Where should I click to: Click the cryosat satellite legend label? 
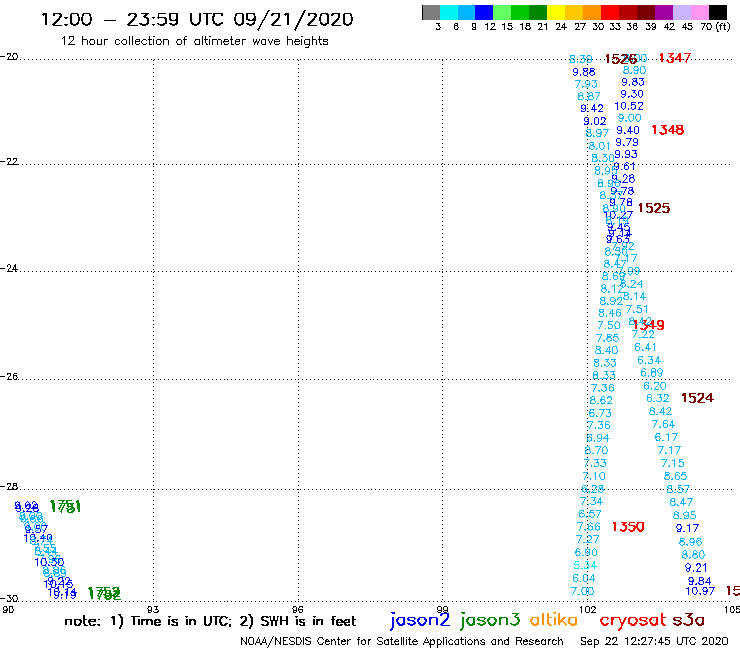pyautogui.click(x=633, y=620)
